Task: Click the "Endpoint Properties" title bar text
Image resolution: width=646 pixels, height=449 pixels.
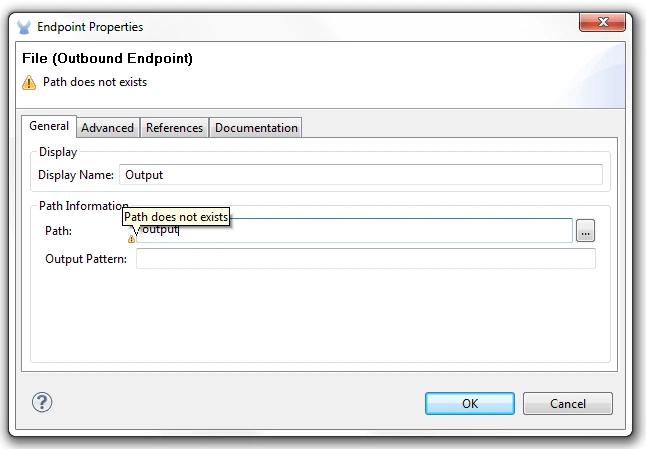Action: click(x=90, y=27)
